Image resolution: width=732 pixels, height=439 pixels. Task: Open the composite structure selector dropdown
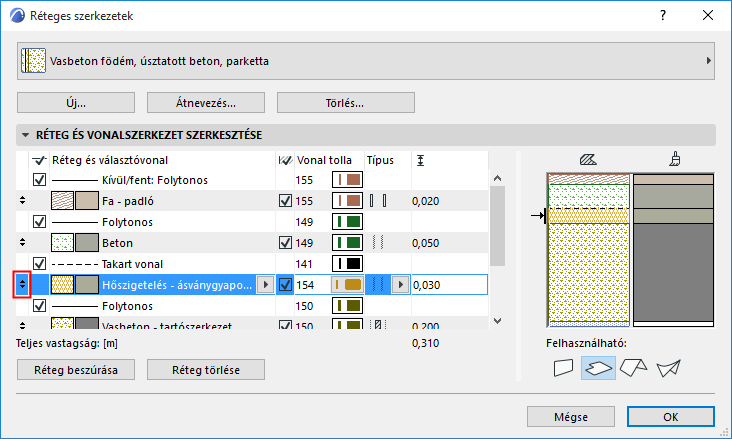point(366,61)
